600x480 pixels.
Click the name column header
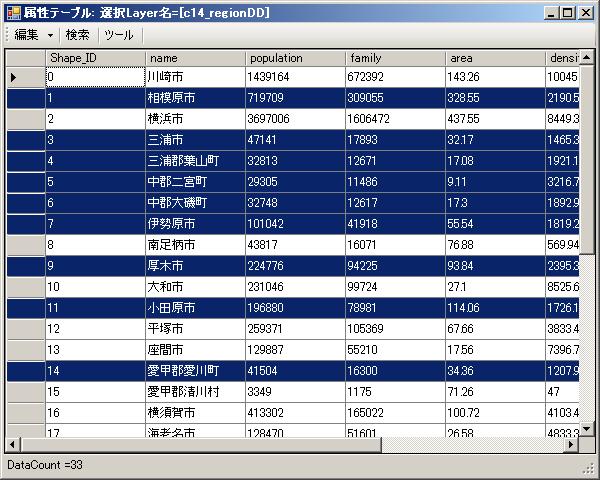point(195,58)
